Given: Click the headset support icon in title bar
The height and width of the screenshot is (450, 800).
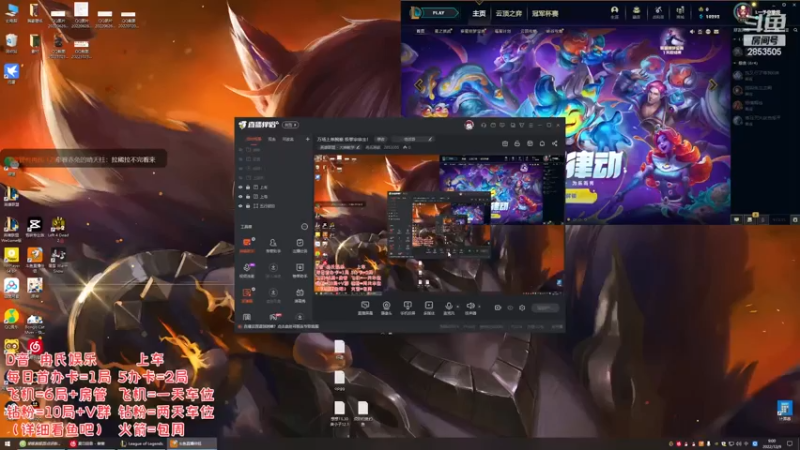Looking at the screenshot, I should 483,125.
